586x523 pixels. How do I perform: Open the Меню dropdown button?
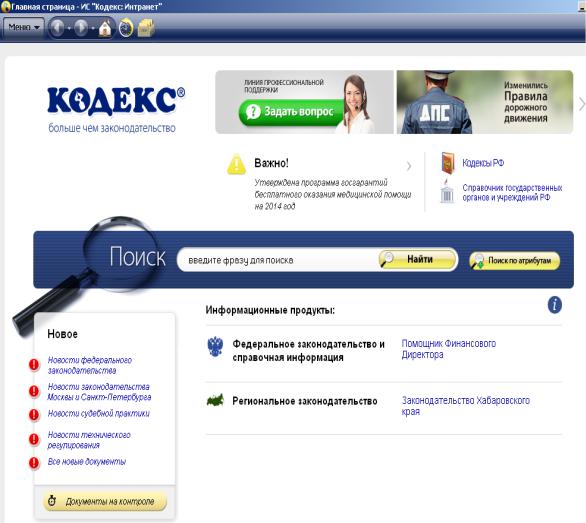(x=24, y=28)
